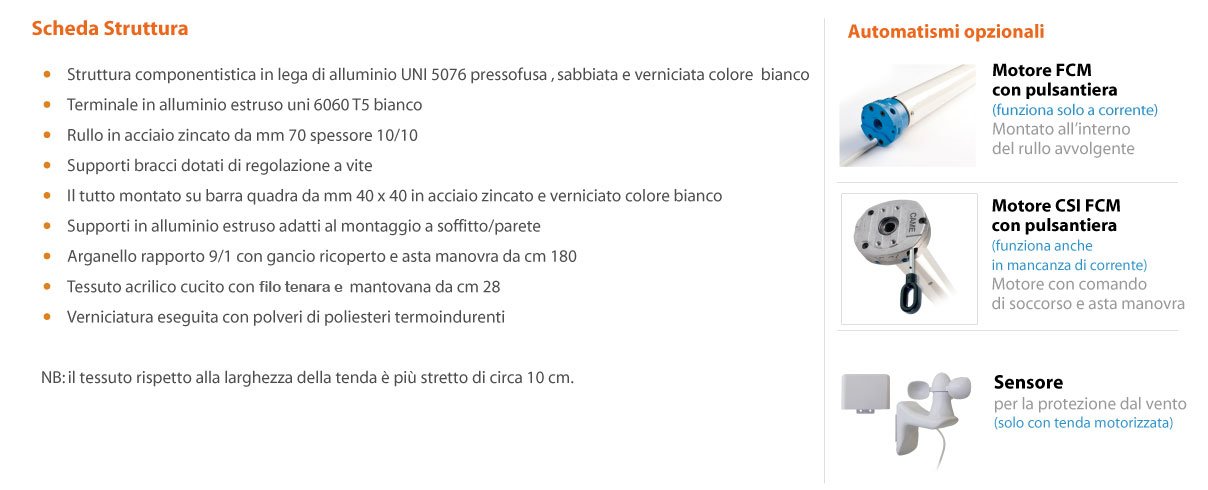Select the Scheda Struttura heading
Screen dimensions: 1208x490
(x=110, y=29)
